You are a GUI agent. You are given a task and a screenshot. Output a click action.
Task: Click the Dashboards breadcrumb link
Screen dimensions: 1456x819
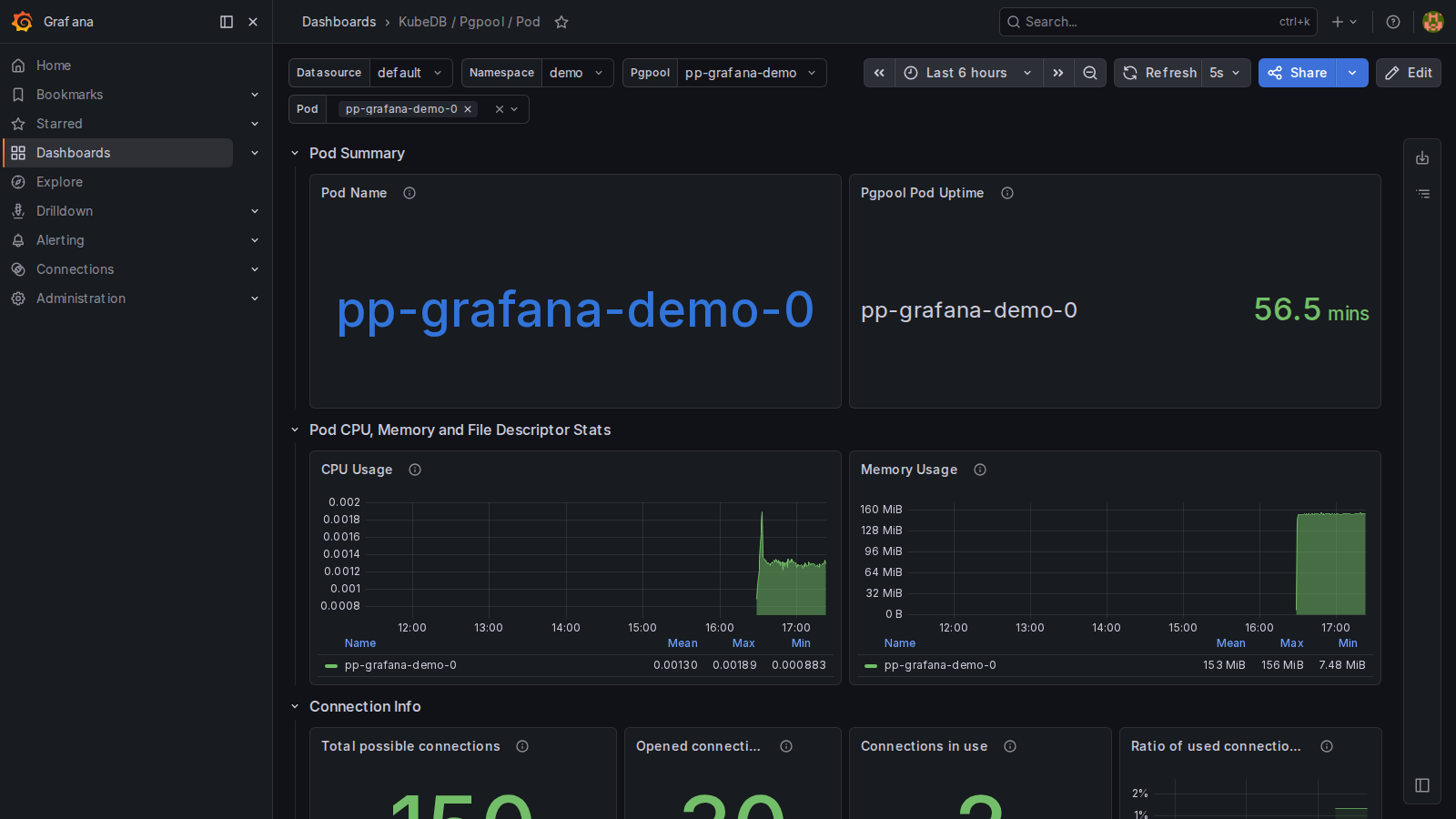coord(339,22)
